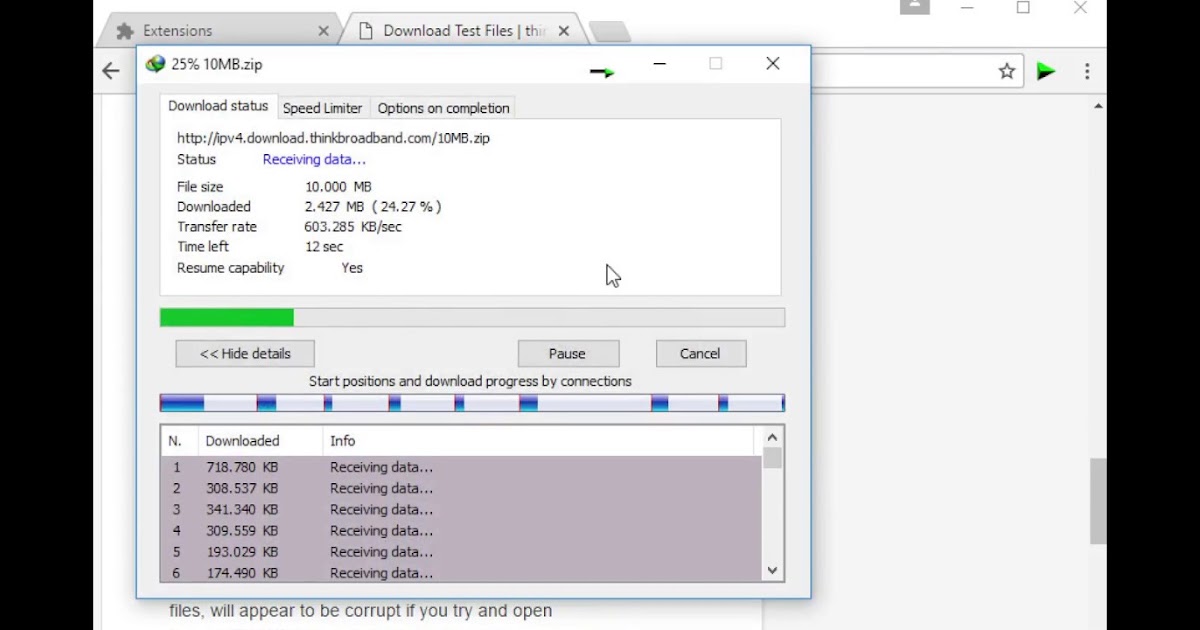Image resolution: width=1200 pixels, height=630 pixels.
Task: Click the download URL text
Action: click(333, 138)
